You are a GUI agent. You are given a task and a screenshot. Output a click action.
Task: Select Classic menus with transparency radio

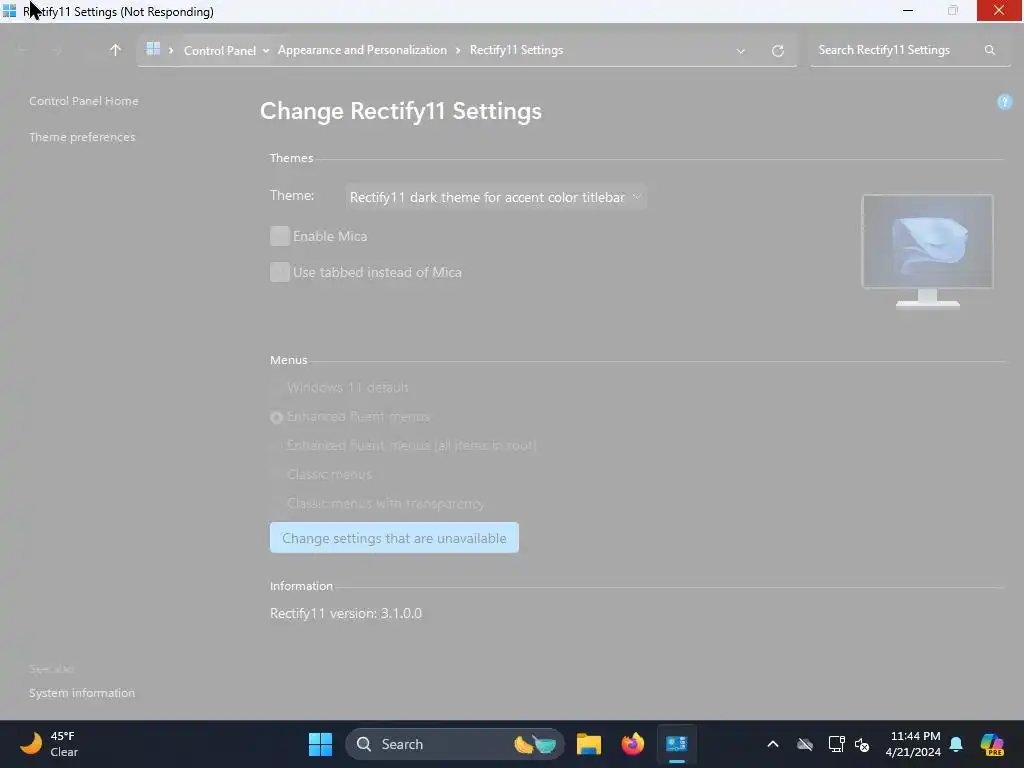click(x=277, y=504)
